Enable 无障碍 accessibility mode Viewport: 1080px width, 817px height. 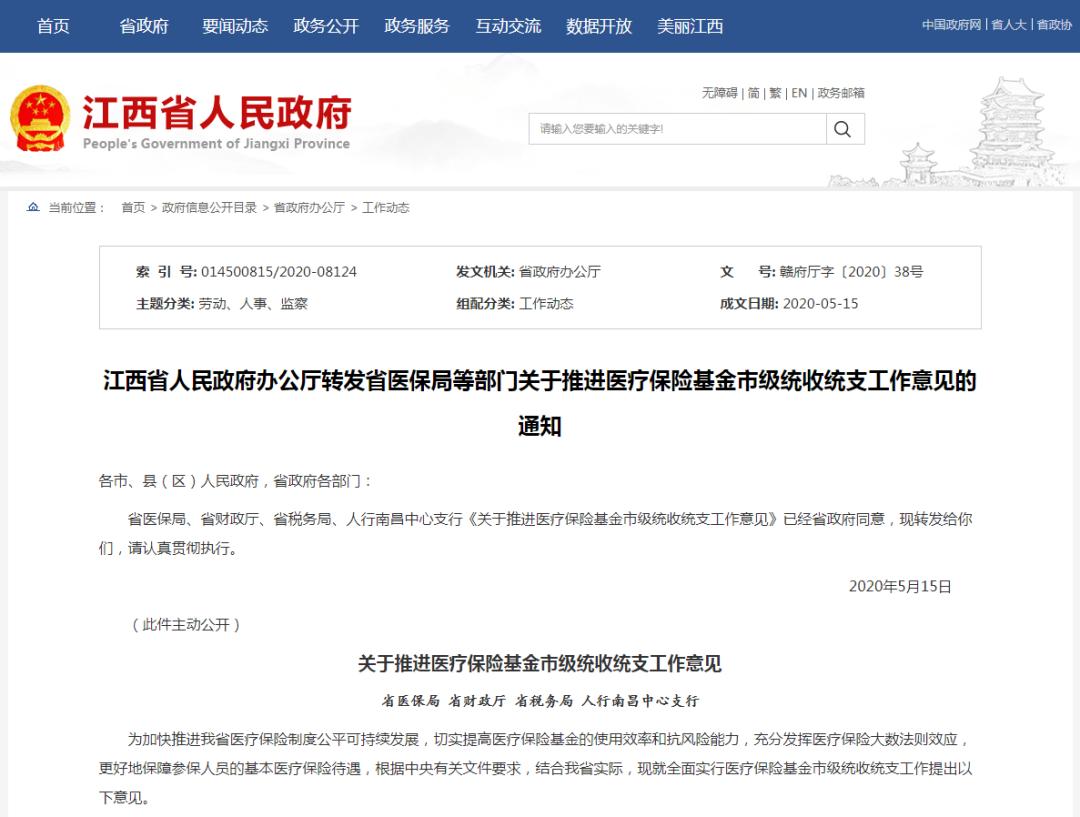coord(719,93)
